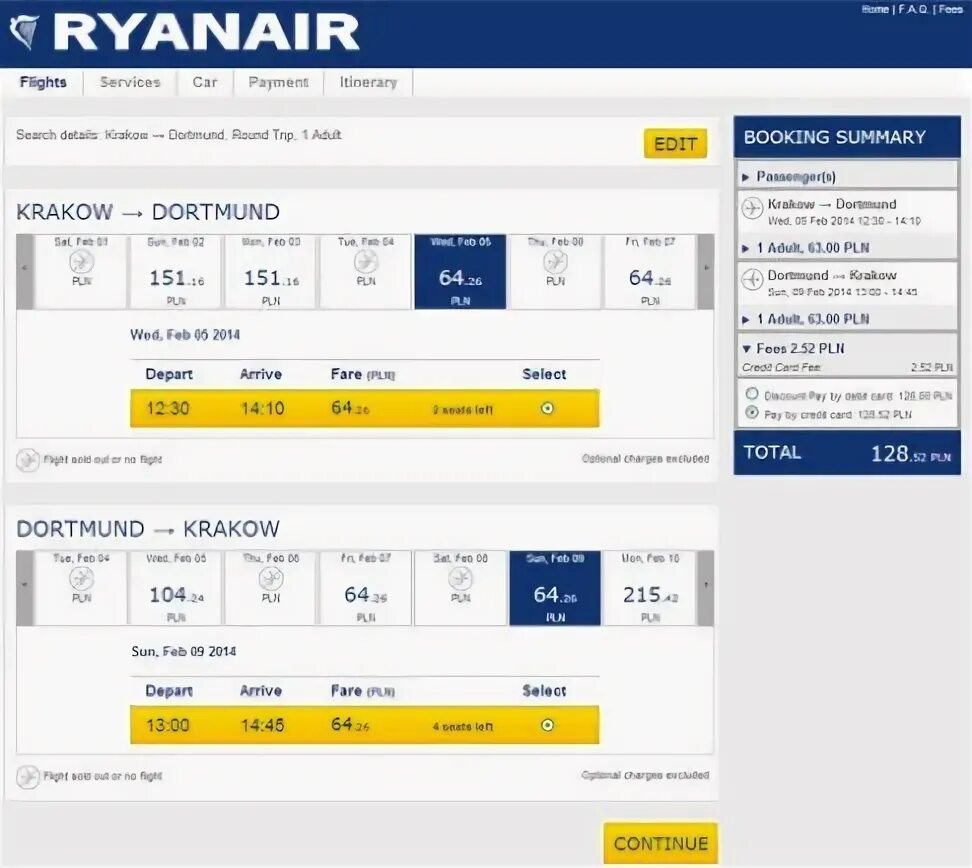Click plane icon beside Dortmund → Krakow summary
The height and width of the screenshot is (868, 972).
[752, 280]
